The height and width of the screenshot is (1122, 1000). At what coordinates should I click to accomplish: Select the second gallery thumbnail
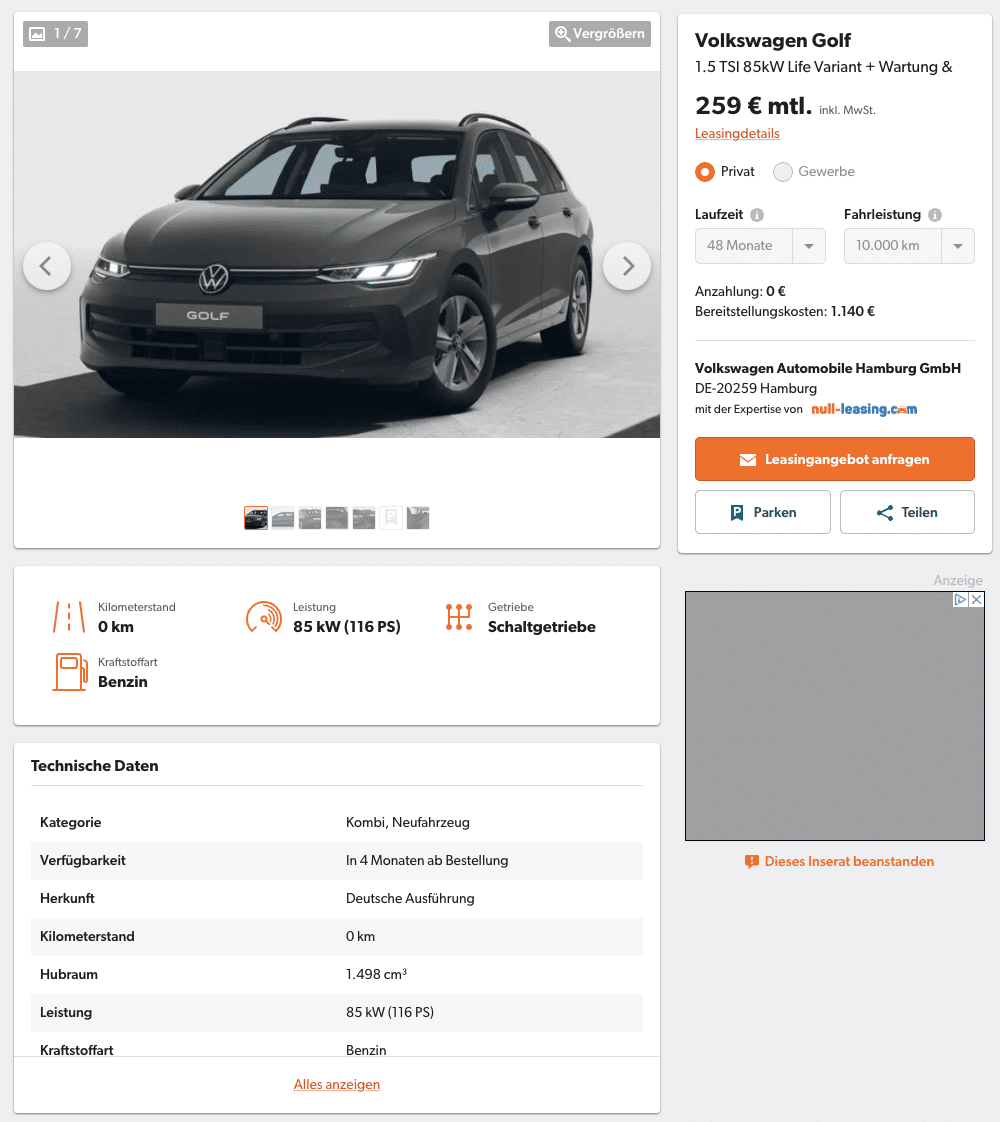coord(283,518)
